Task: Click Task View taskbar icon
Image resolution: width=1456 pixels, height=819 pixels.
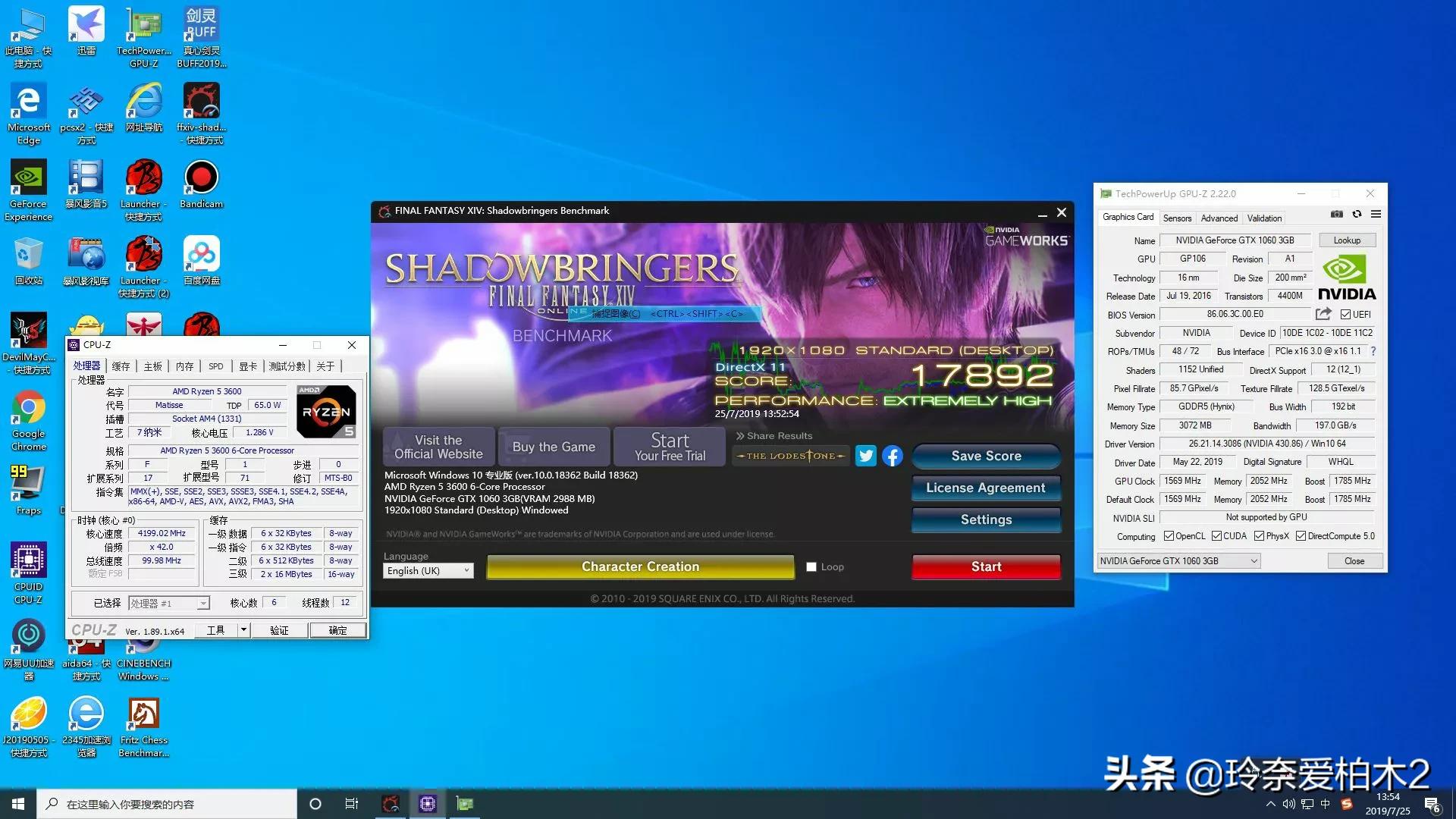Action: (x=352, y=804)
